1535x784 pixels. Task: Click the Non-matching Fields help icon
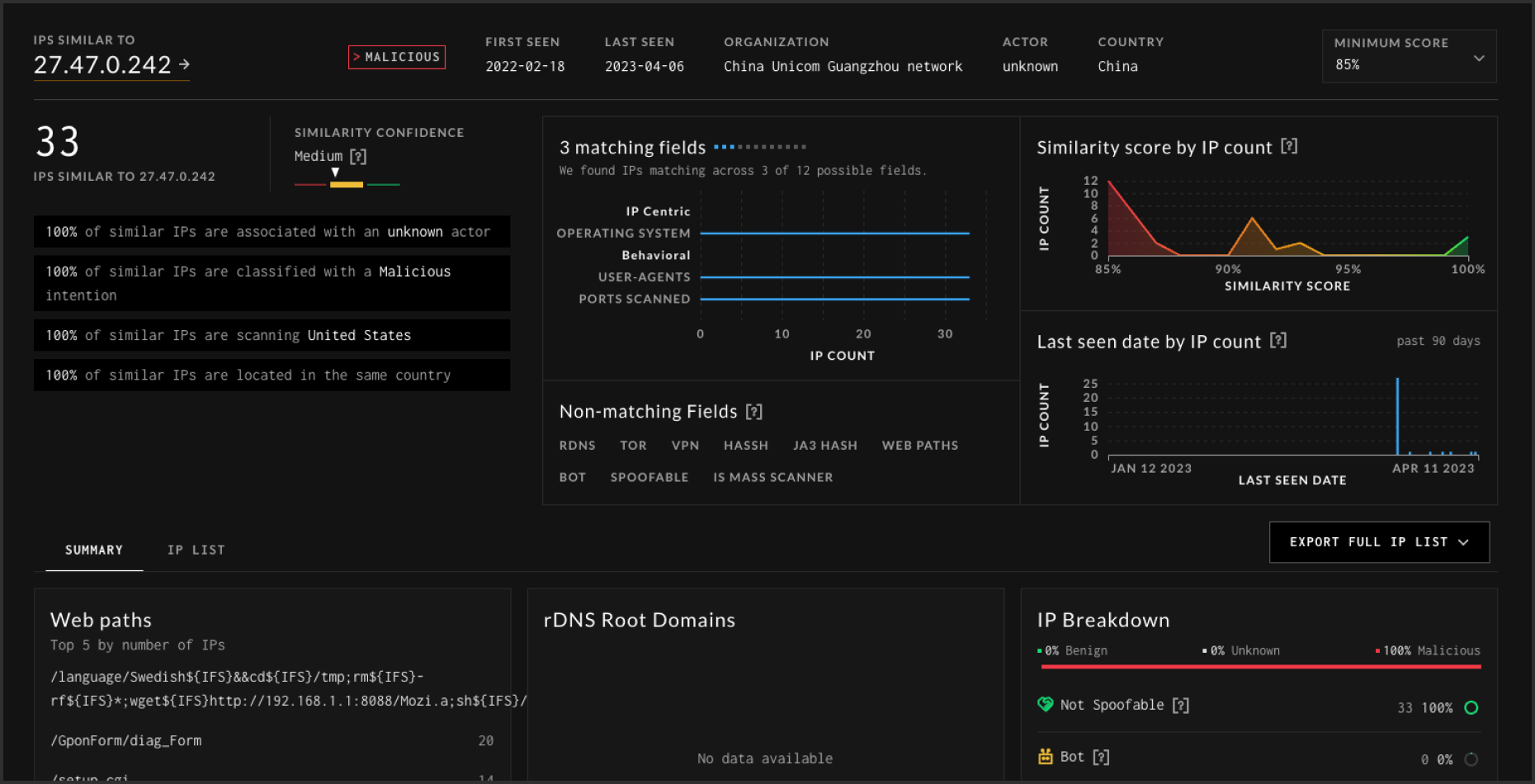point(756,411)
